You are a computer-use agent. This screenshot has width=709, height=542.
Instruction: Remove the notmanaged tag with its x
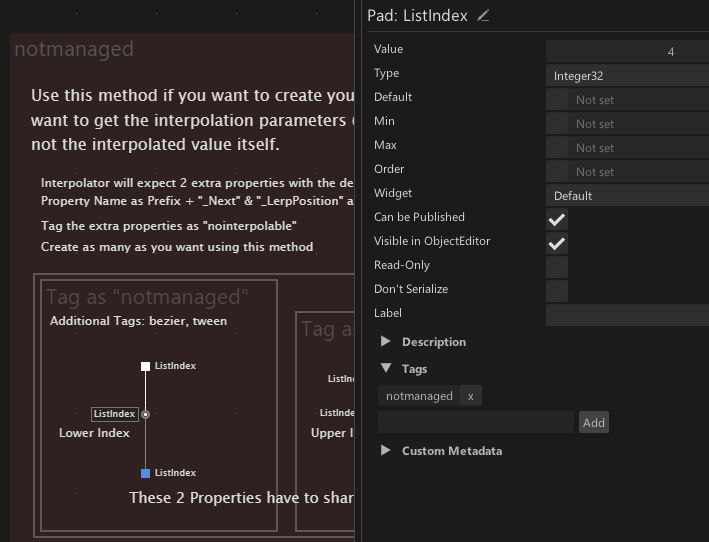point(470,396)
